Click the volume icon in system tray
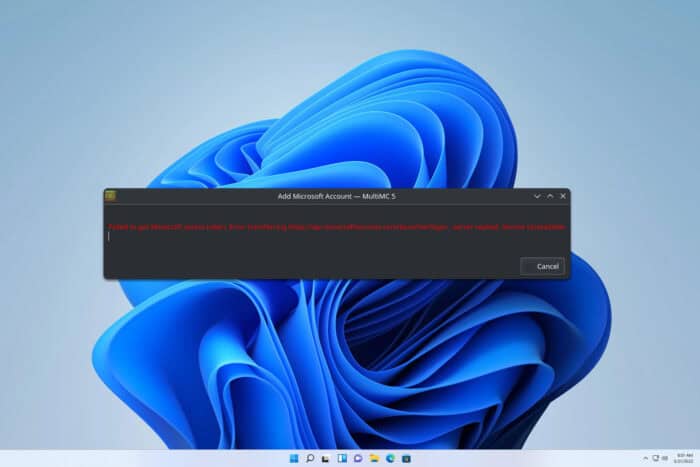The width and height of the screenshot is (700, 467). (x=665, y=459)
